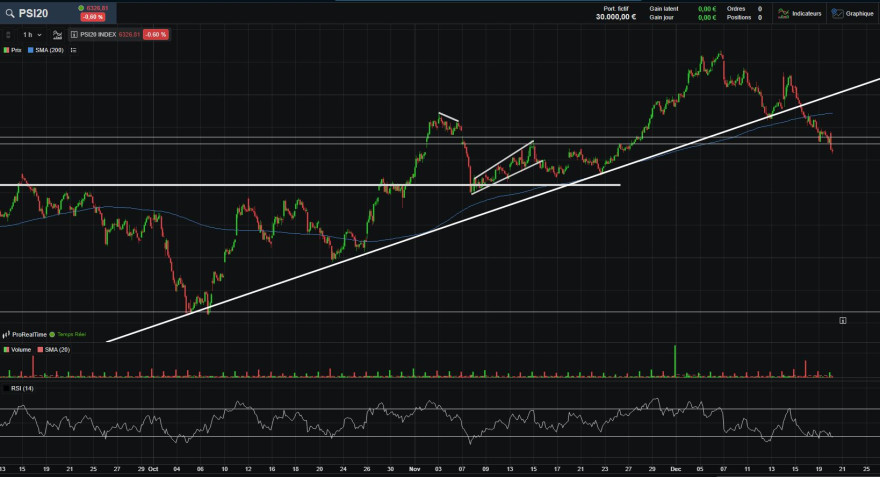Select the SMA (20) volume indicator label
This screenshot has height=477, width=880.
click(x=57, y=350)
